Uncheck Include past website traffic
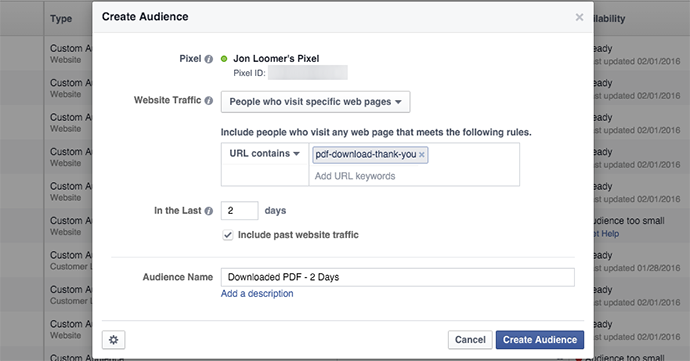690x361 pixels. [228, 235]
